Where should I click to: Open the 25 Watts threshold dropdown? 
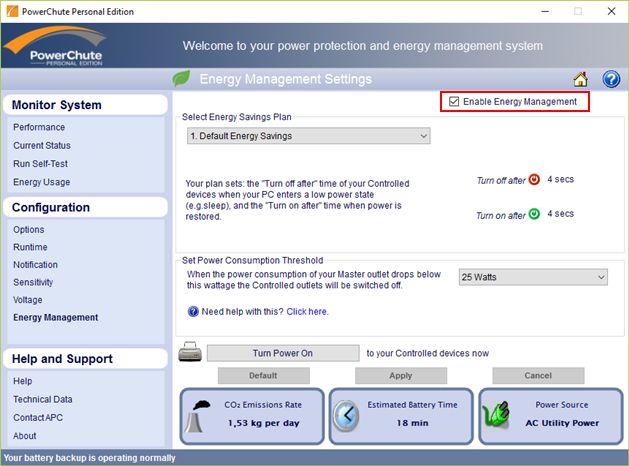(x=533, y=277)
